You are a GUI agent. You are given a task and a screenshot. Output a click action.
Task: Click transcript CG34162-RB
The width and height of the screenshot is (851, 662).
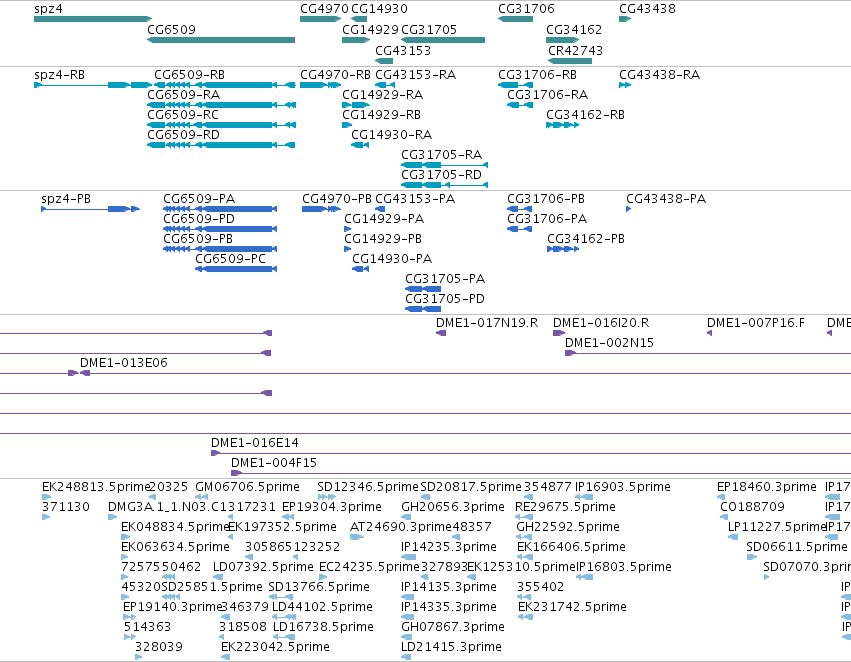563,125
